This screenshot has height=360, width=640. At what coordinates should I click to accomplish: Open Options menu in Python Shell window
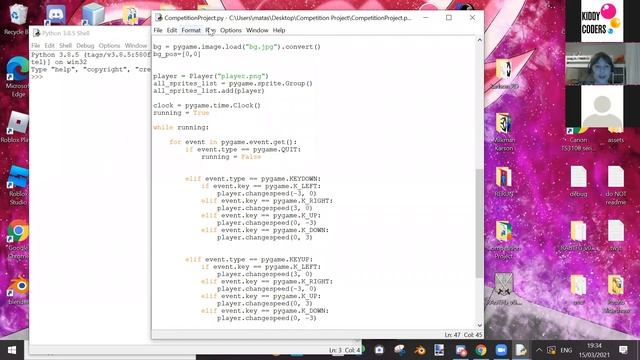click(x=109, y=45)
